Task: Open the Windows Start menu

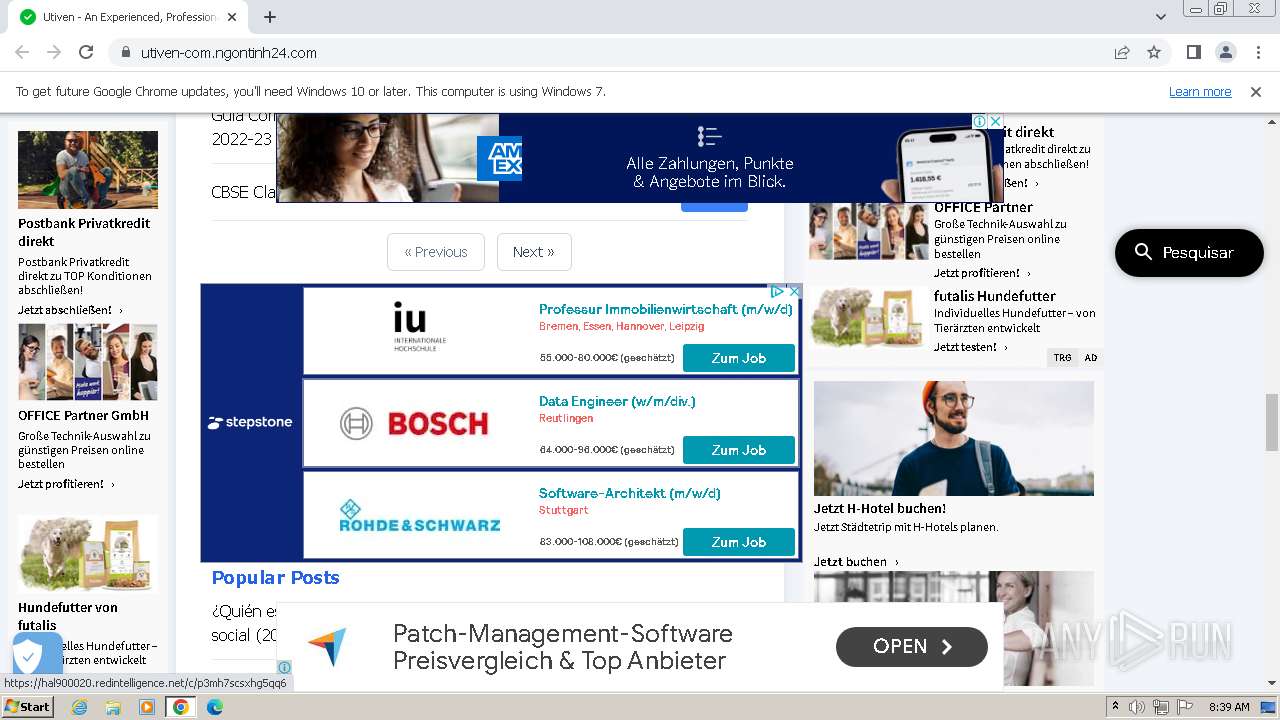Action: point(28,707)
